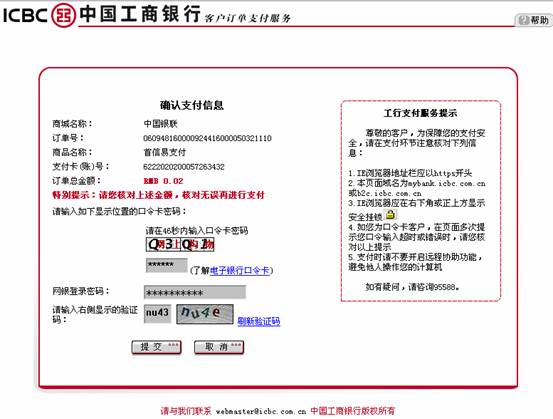Viewport: 553px width, 419px height.
Task: Focus the 网银登录密码 password field
Action: click(195, 292)
